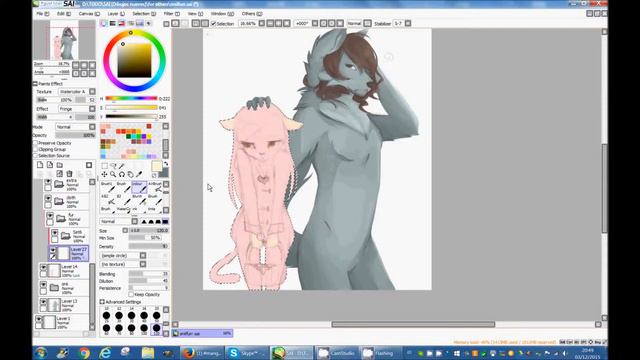Viewport: 640px width, 360px height.
Task: Create a new normal layer
Action: [40, 165]
